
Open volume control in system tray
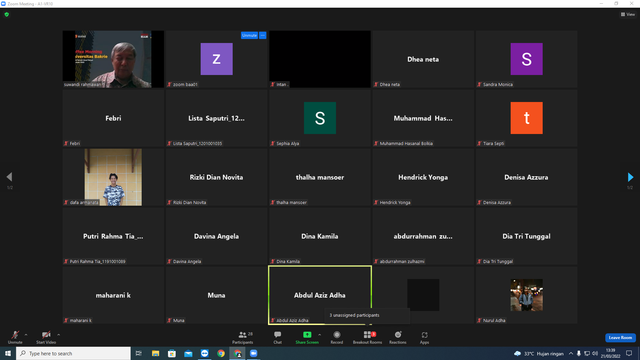pyautogui.click(x=595, y=353)
